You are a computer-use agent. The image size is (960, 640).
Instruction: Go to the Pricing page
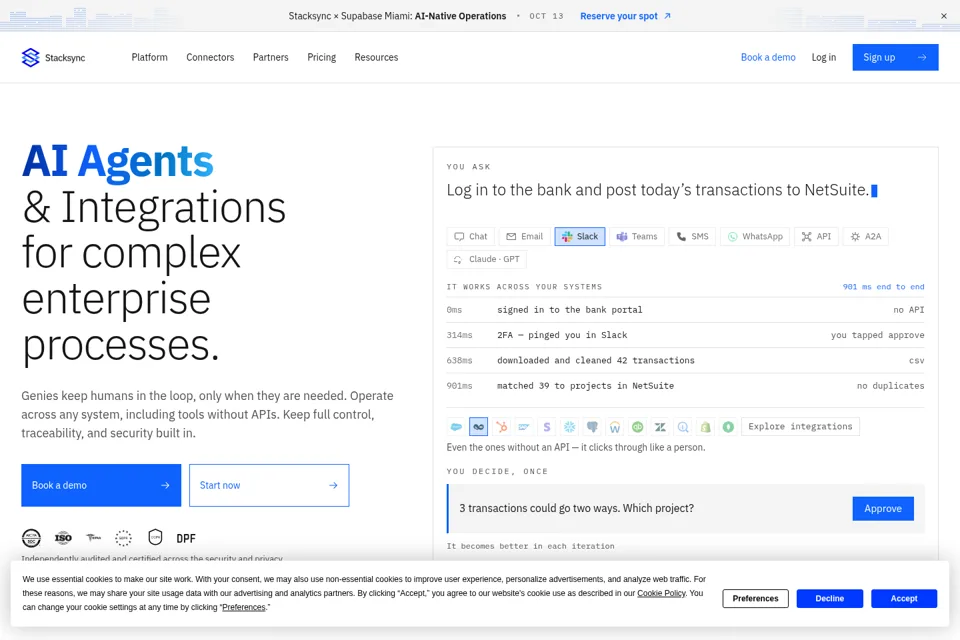coord(321,57)
